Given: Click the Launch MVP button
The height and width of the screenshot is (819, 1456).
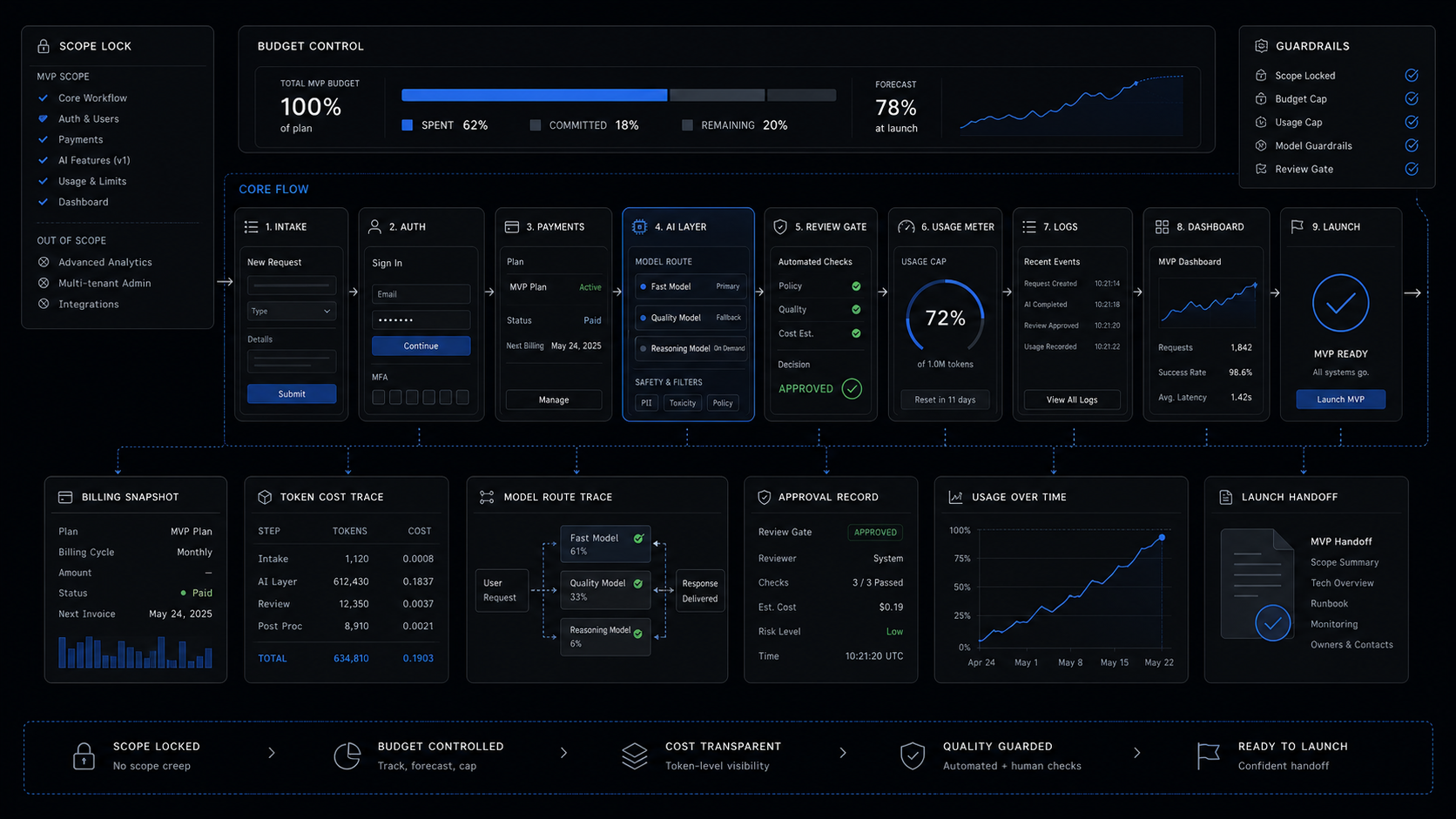Looking at the screenshot, I should tap(1341, 399).
